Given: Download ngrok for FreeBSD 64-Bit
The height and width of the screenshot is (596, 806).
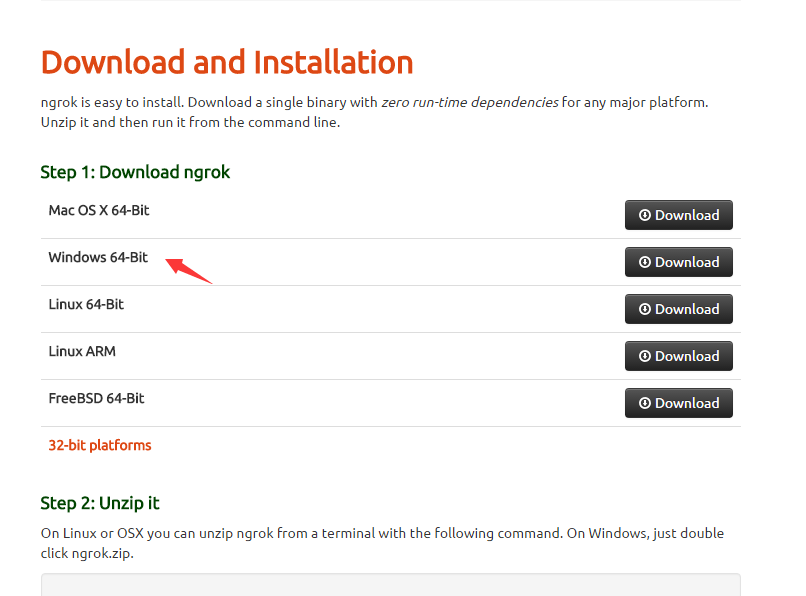Looking at the screenshot, I should [x=679, y=403].
